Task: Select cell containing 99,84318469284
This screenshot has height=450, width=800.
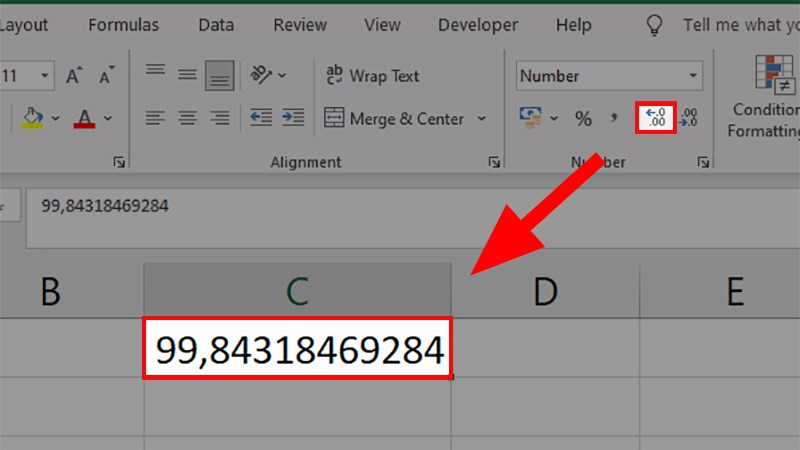Action: pos(298,349)
